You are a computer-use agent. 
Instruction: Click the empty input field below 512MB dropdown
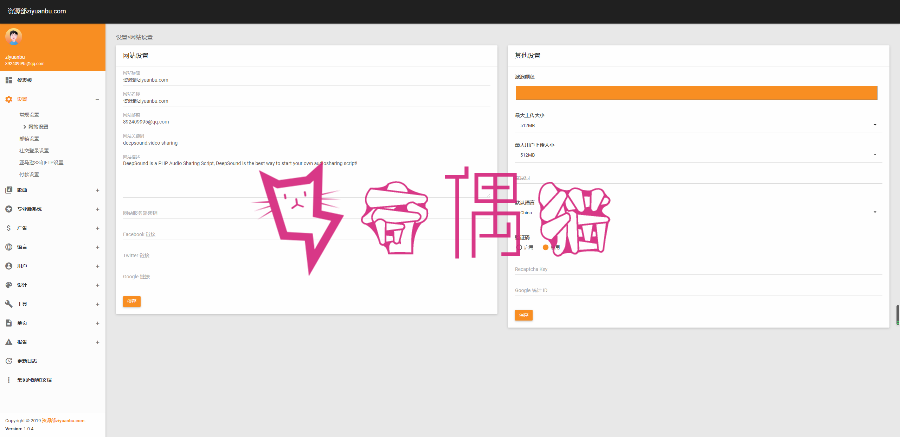pyautogui.click(x=698, y=178)
